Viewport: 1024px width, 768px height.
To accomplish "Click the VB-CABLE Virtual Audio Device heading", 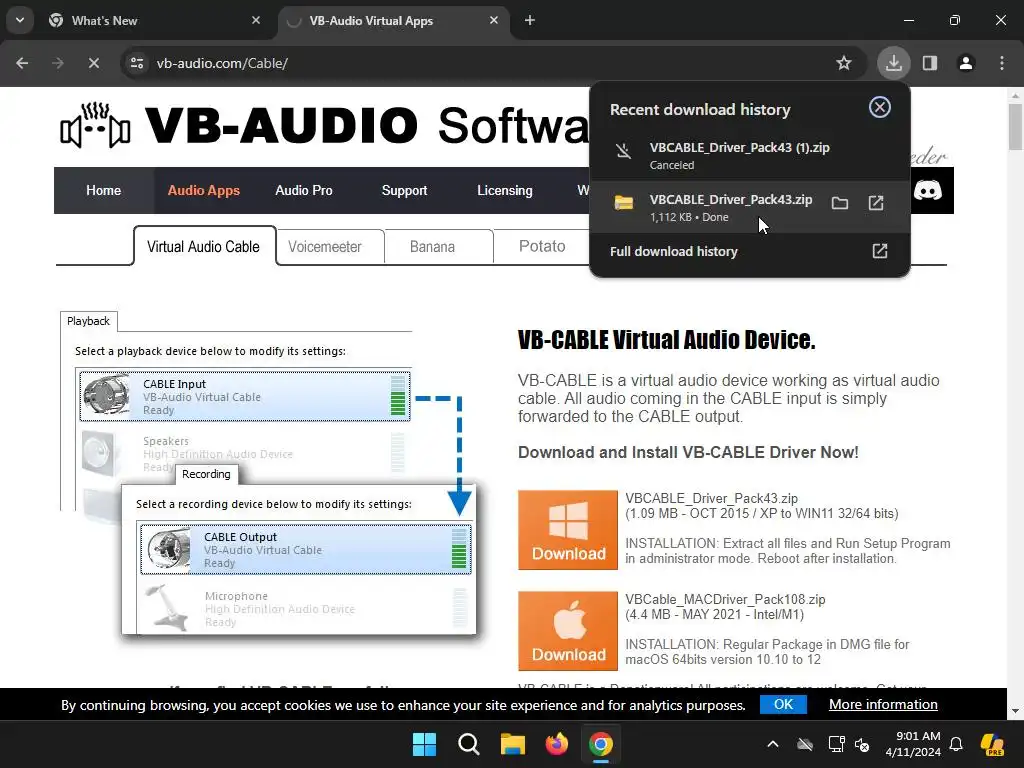I will [x=666, y=340].
